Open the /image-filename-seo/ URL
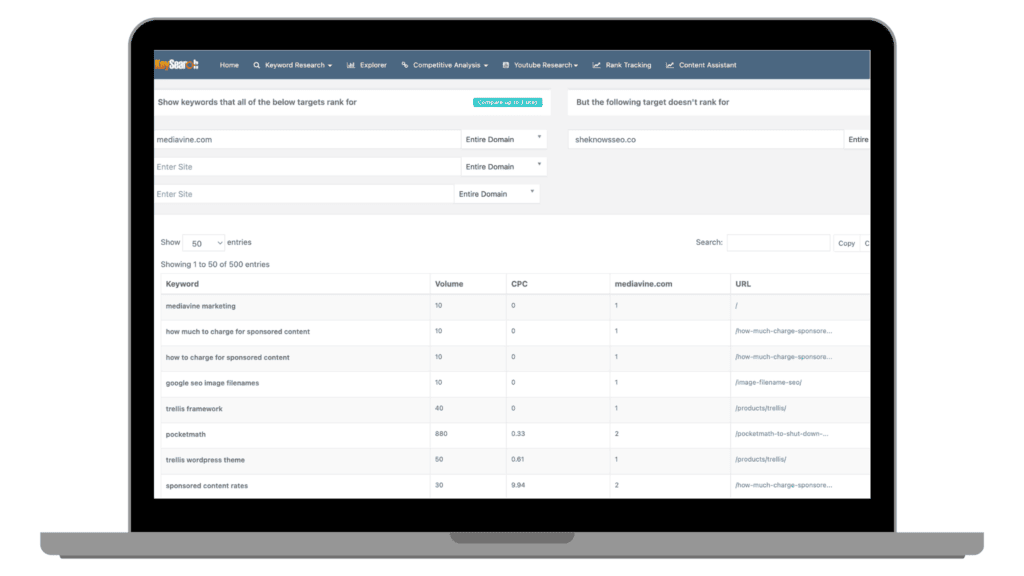This screenshot has height=576, width=1024. coord(768,383)
